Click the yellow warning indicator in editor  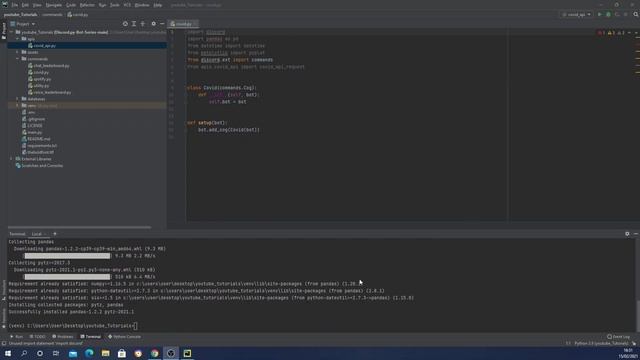[x=611, y=33]
